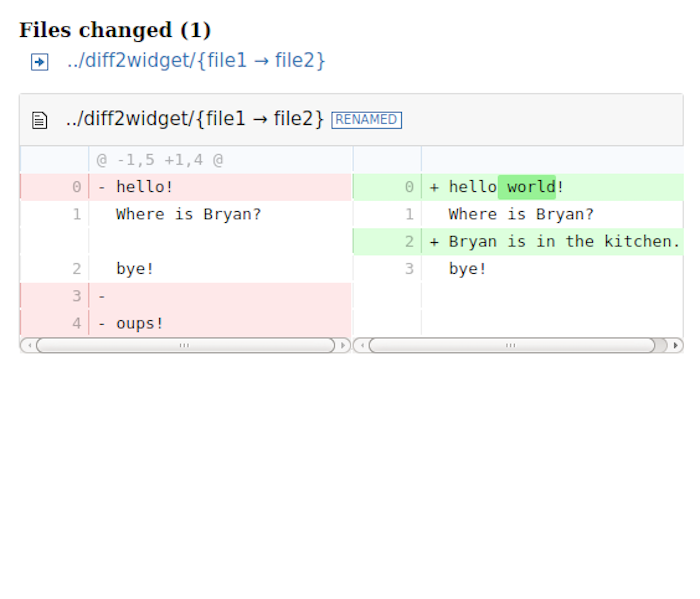
Task: Click the added line "Bryan is in the kitchen."
Action: click(564, 241)
